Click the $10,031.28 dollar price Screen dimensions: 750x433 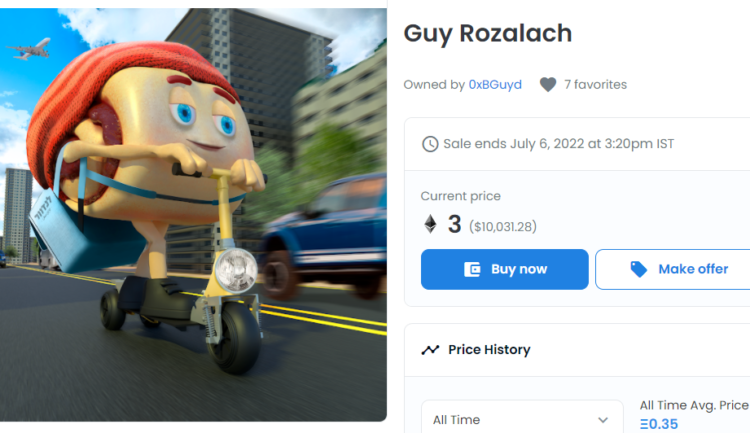tap(503, 227)
